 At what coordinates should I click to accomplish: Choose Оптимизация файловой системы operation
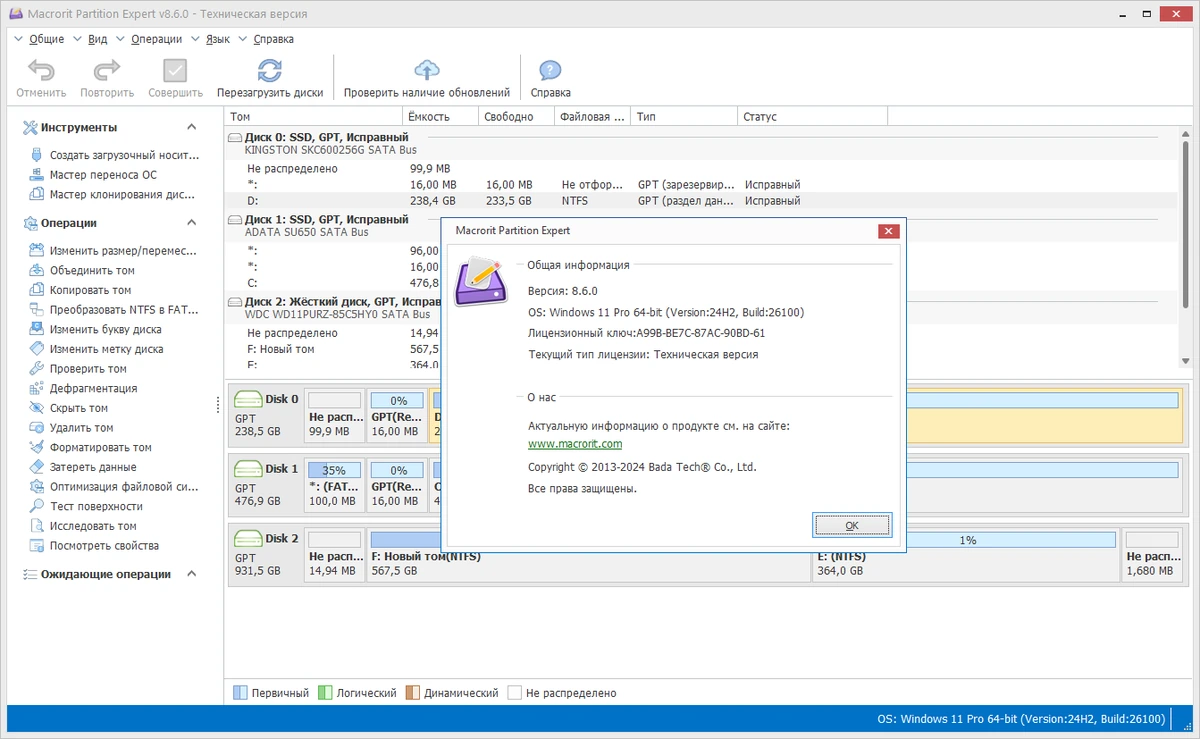tap(113, 487)
